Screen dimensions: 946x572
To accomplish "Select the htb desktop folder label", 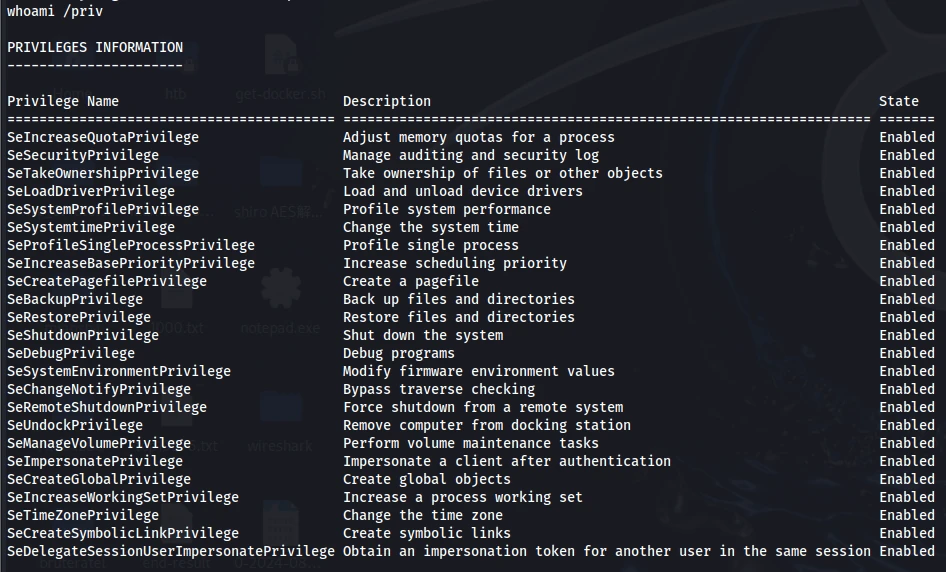I will (176, 94).
